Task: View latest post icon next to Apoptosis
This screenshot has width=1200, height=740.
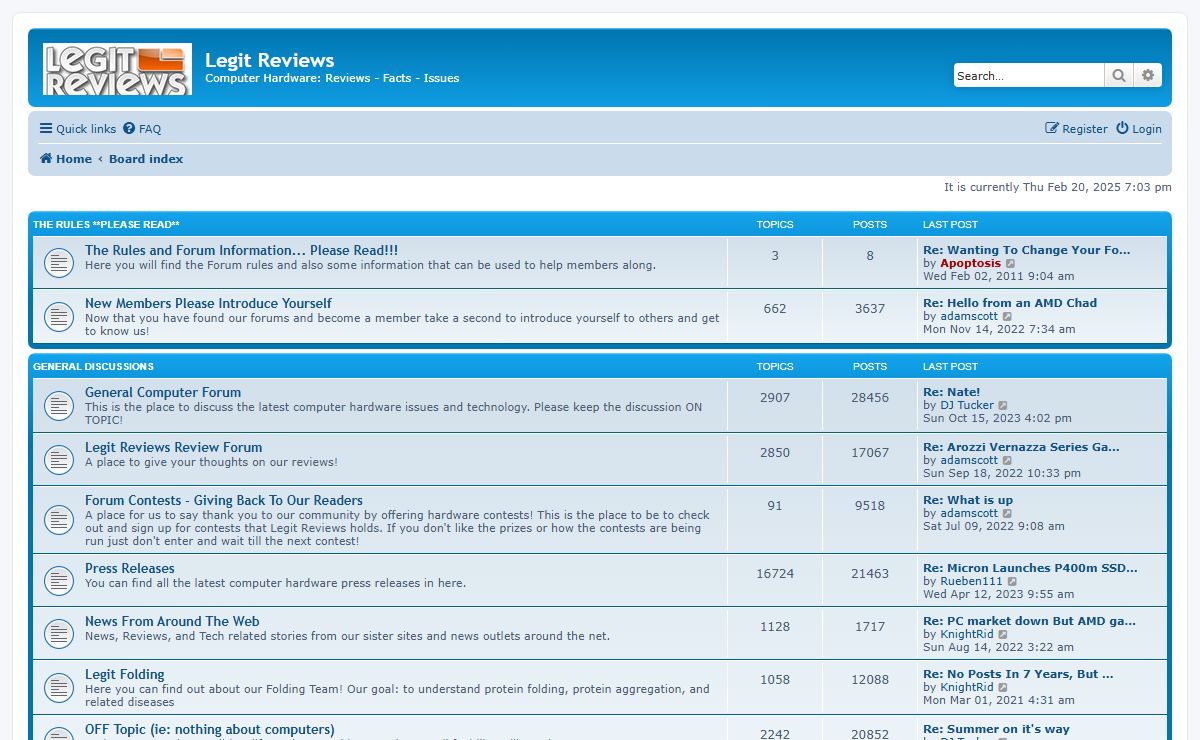Action: click(x=1010, y=264)
